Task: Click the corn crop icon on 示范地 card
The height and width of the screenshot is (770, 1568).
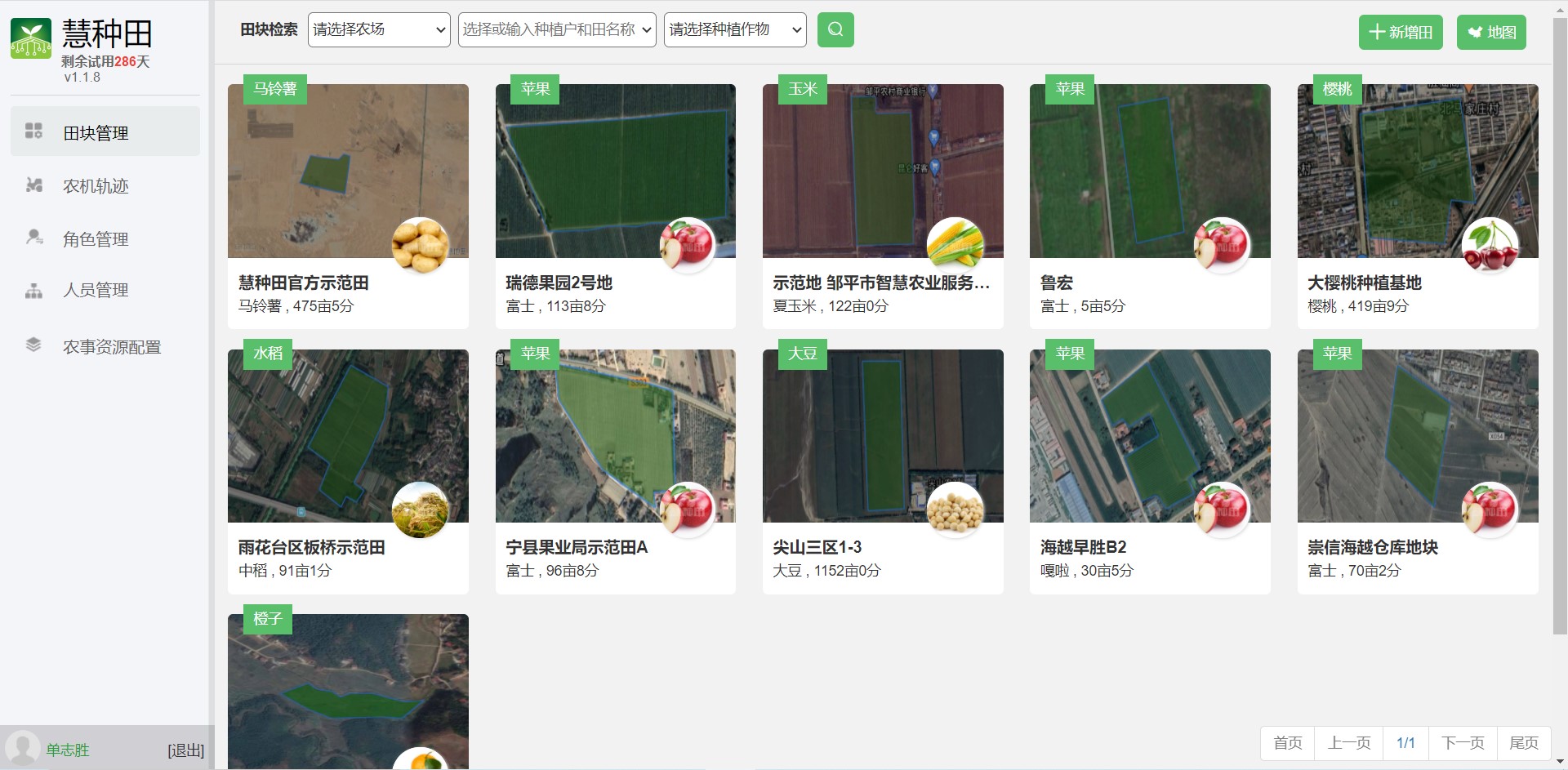Action: [955, 246]
